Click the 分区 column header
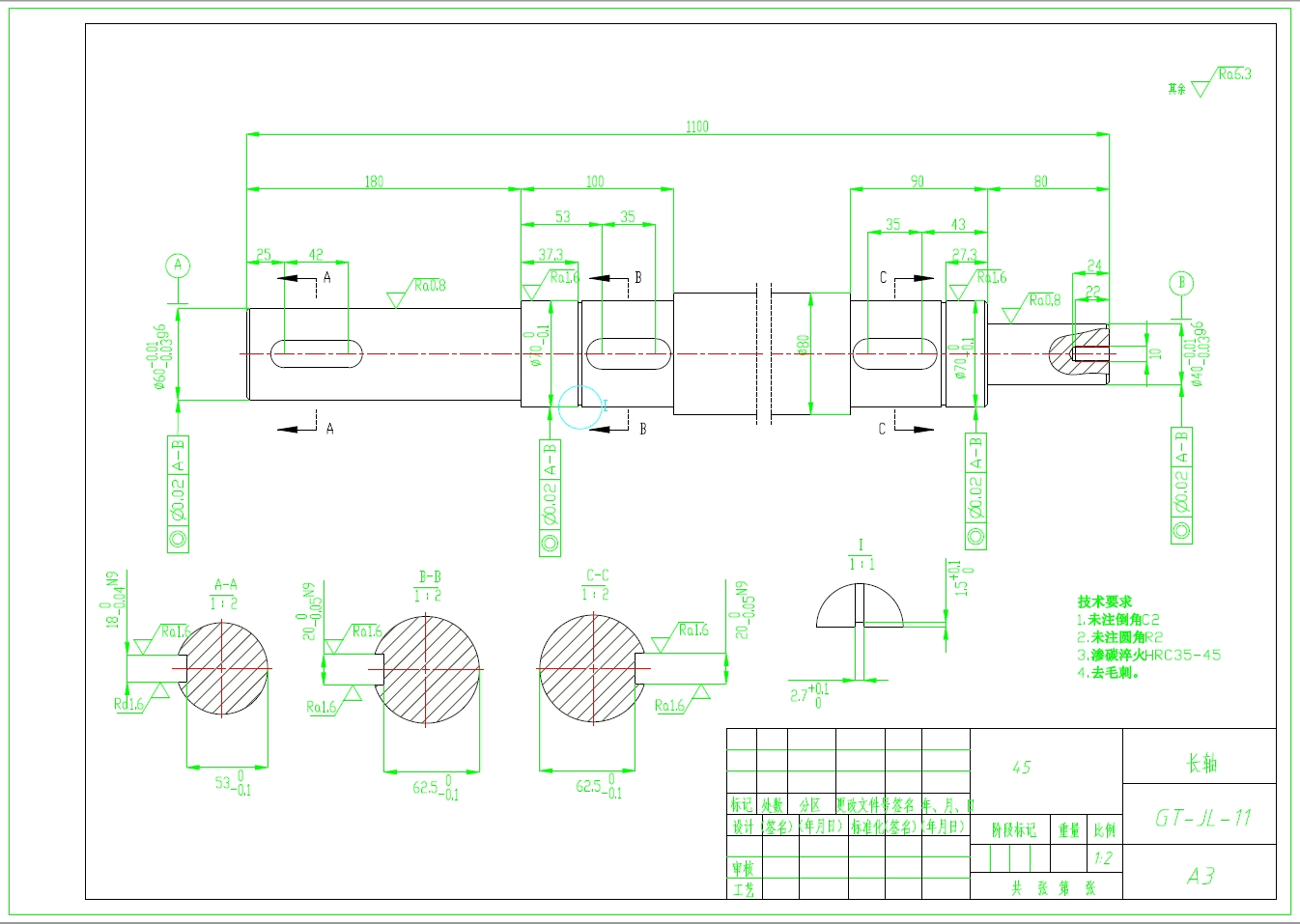 tap(809, 804)
